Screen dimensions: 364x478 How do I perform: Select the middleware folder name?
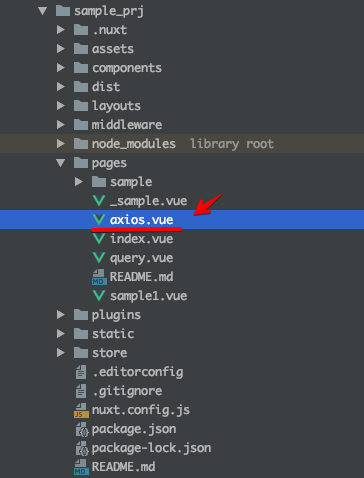click(x=127, y=125)
